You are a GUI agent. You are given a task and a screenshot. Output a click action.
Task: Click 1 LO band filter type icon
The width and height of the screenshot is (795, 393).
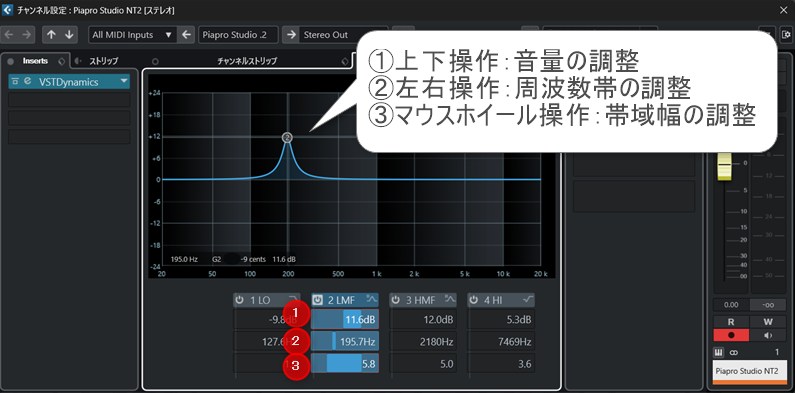293,299
